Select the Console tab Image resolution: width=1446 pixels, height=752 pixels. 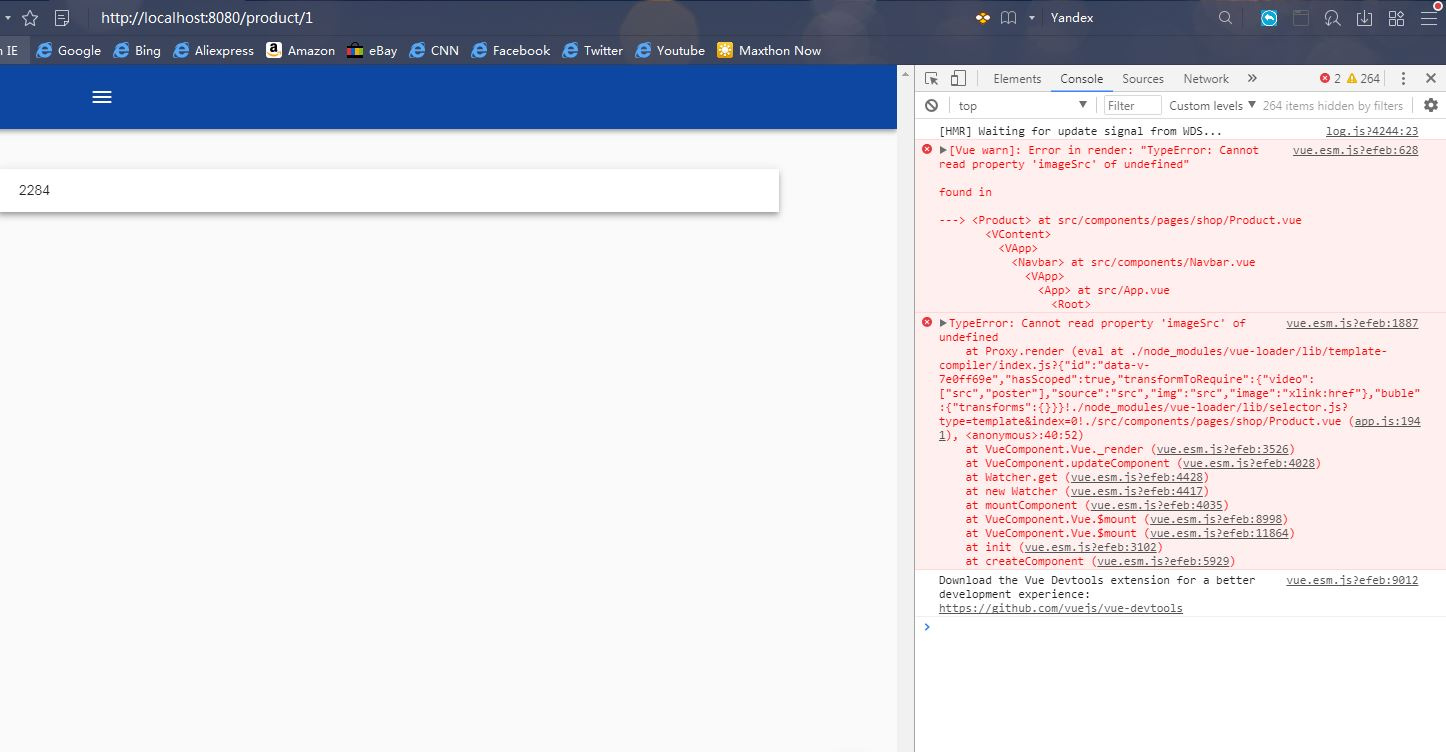[x=1081, y=79]
